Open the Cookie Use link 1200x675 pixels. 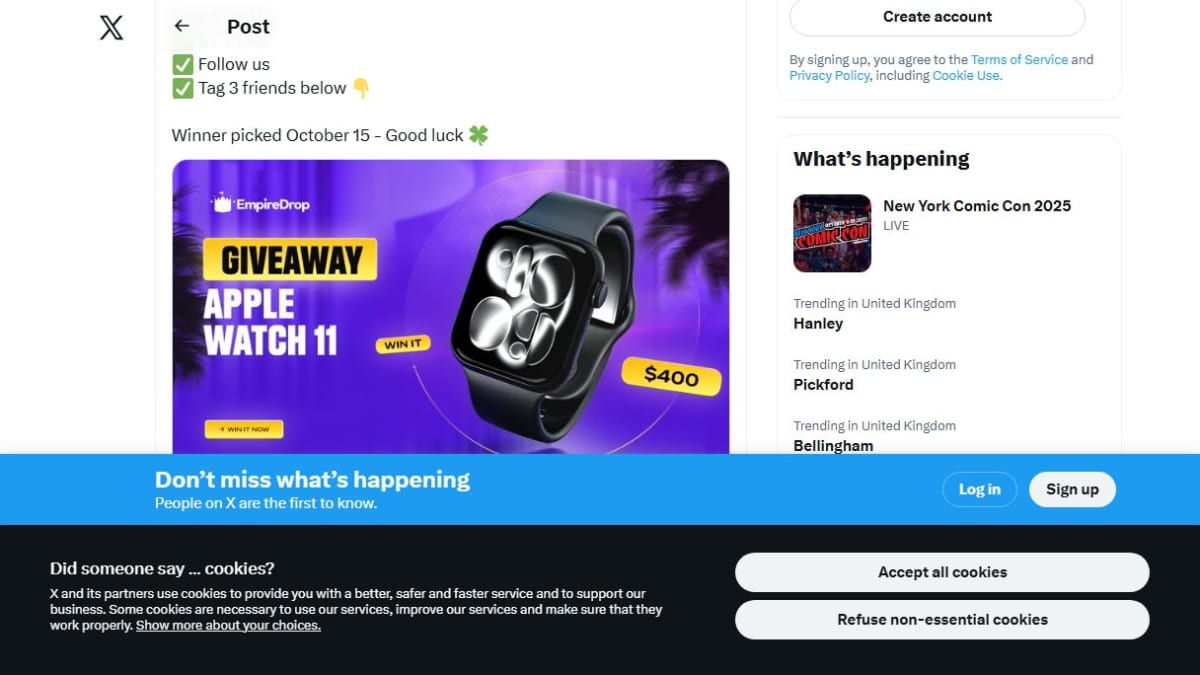click(x=965, y=75)
